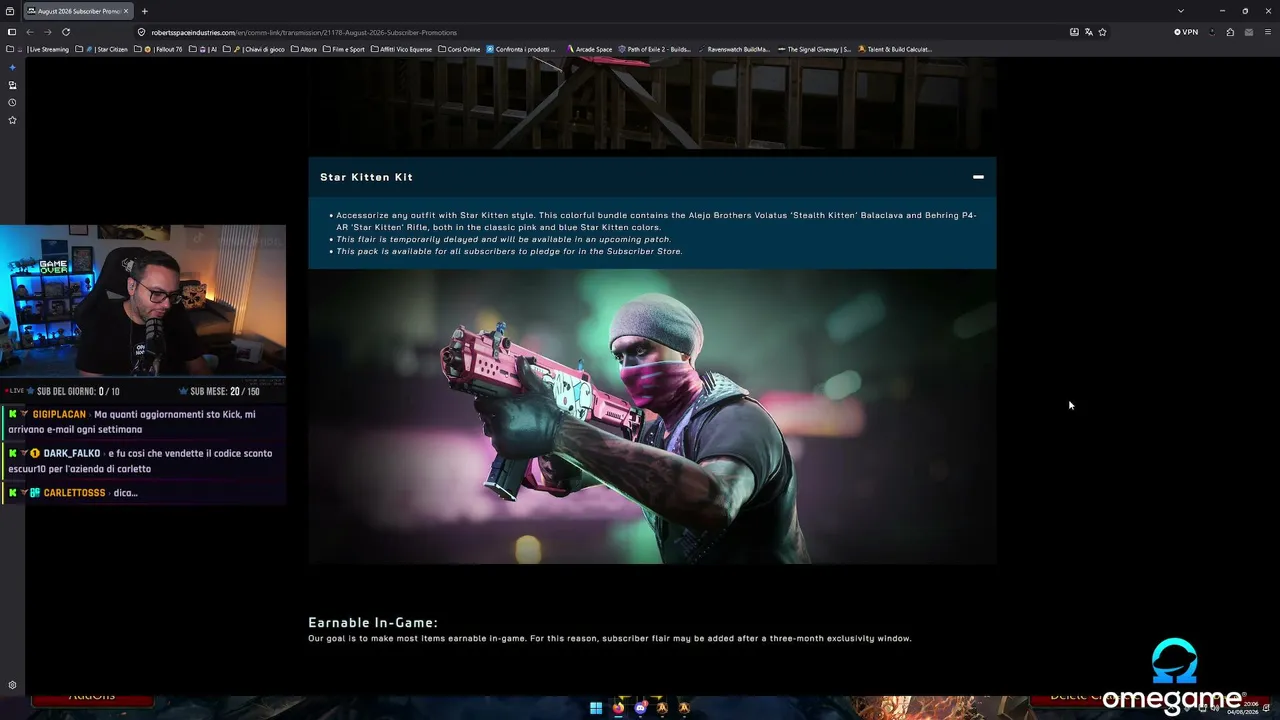Open the Path of Exile 2 Builds bookmark
The height and width of the screenshot is (720, 1280).
click(655, 49)
